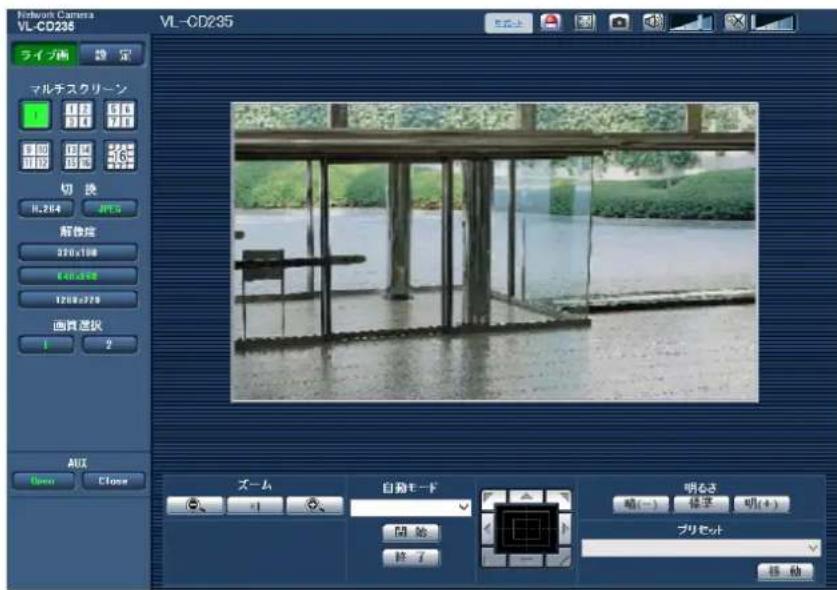Select single-screen layout 1
This screenshot has height=590, width=837.
(35, 115)
